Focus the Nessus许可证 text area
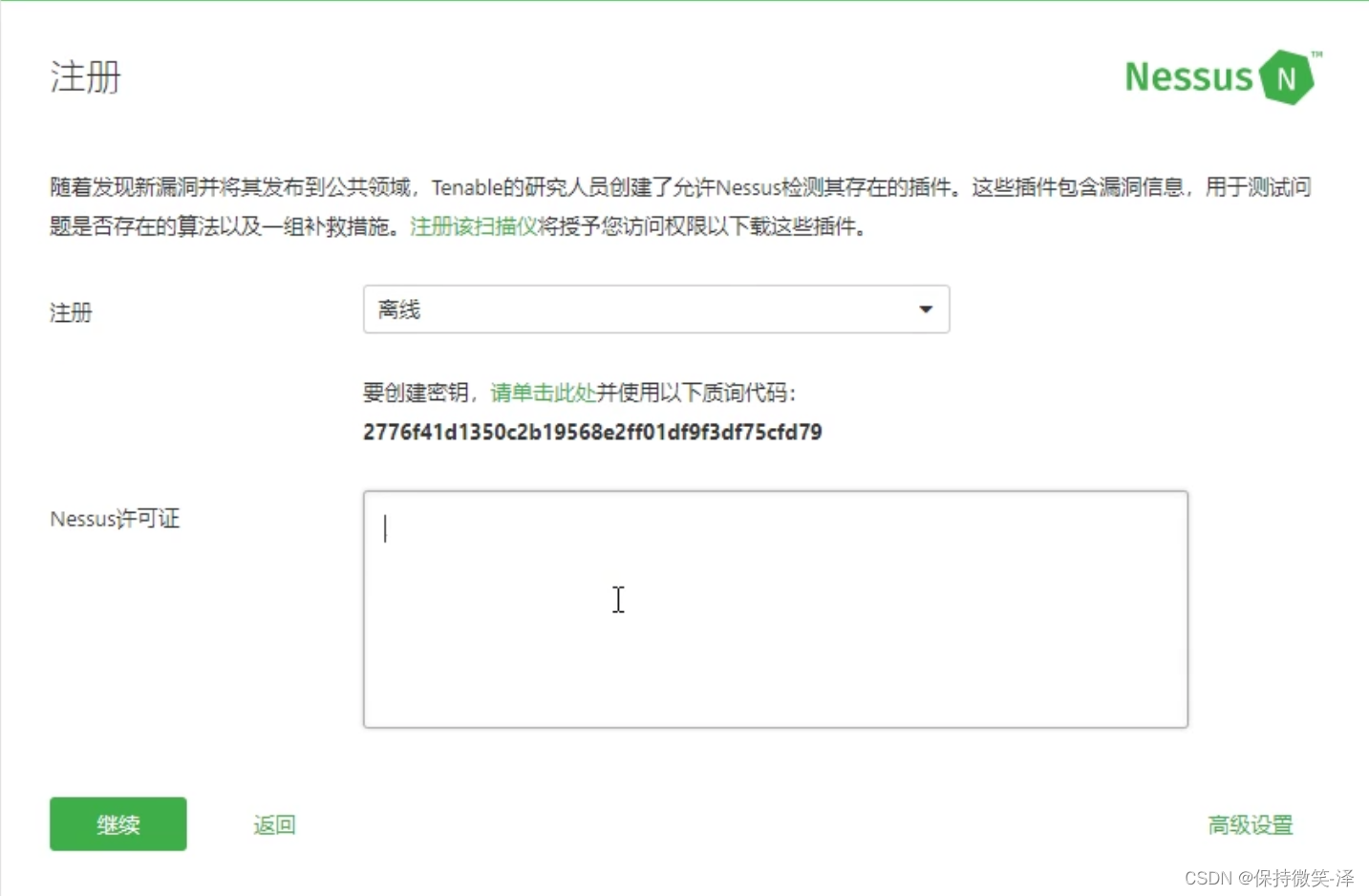The height and width of the screenshot is (896, 1369). tap(776, 609)
